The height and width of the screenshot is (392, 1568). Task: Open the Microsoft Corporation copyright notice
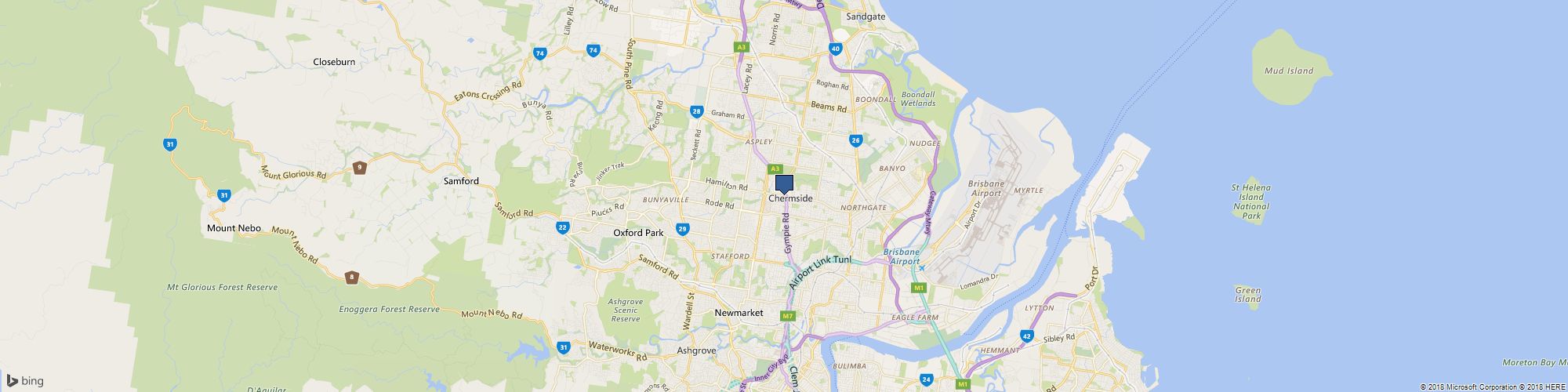[1456, 387]
